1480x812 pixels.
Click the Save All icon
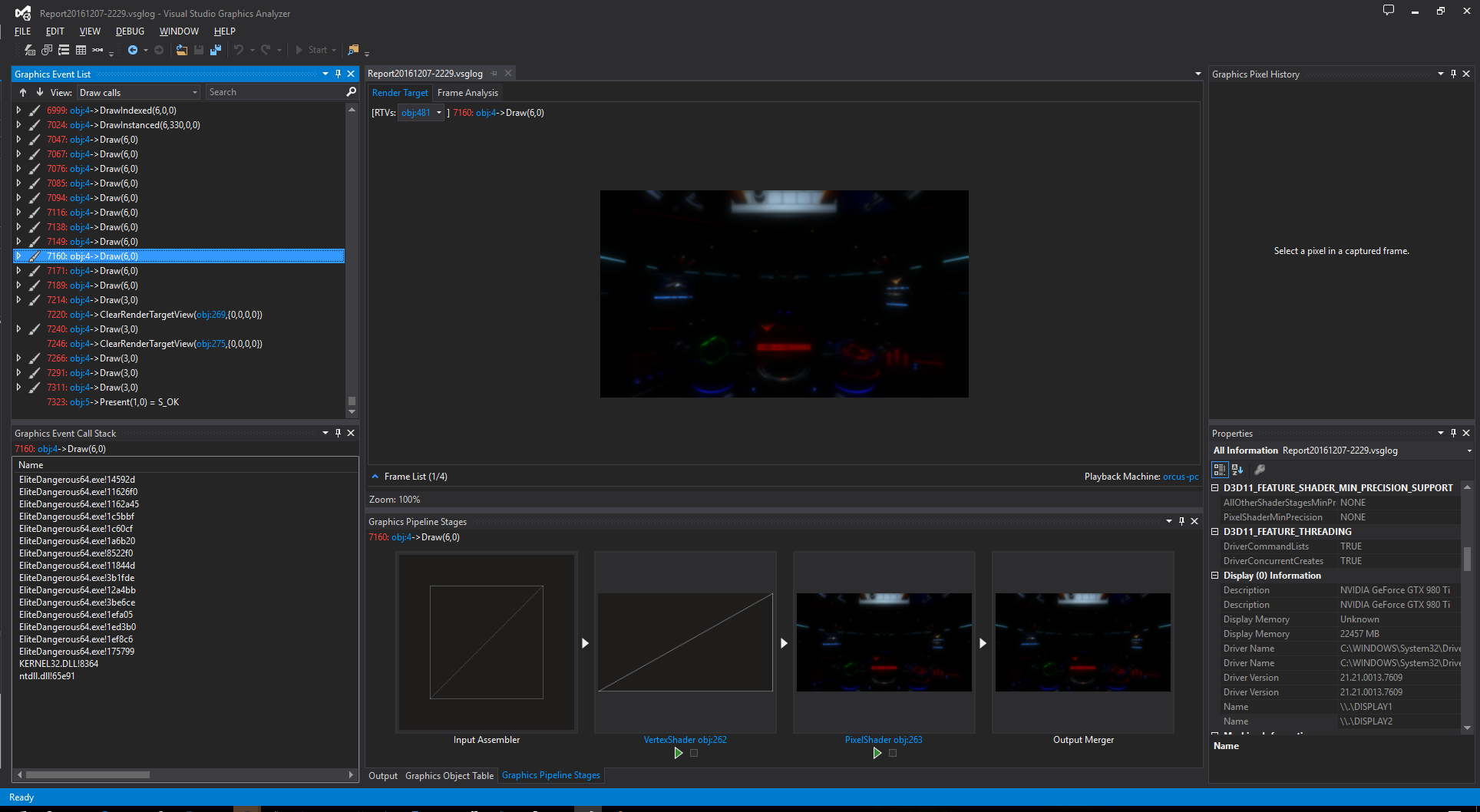click(x=216, y=50)
